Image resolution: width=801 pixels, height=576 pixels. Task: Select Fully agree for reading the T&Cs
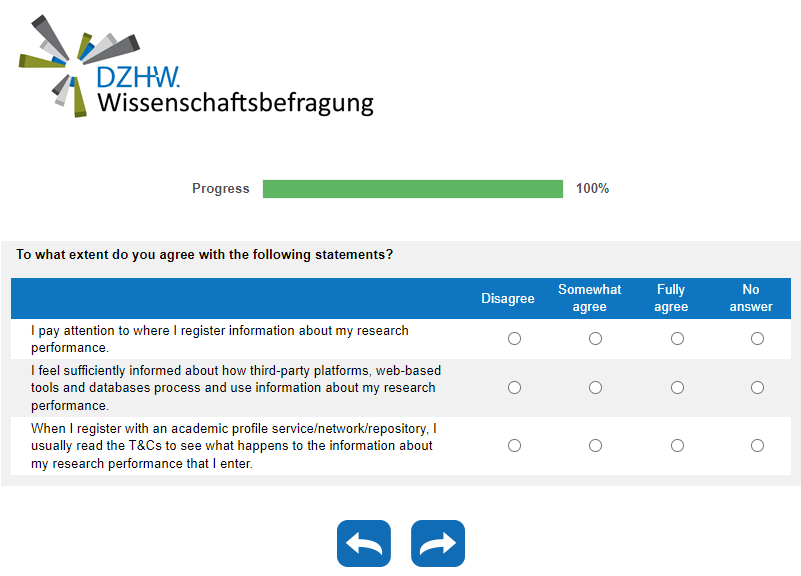coord(677,445)
